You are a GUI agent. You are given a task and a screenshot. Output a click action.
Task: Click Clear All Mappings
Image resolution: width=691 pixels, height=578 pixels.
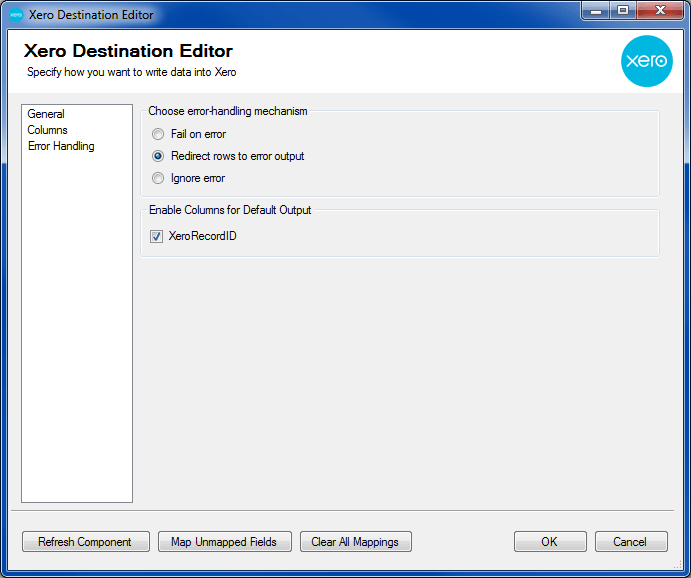(356, 541)
